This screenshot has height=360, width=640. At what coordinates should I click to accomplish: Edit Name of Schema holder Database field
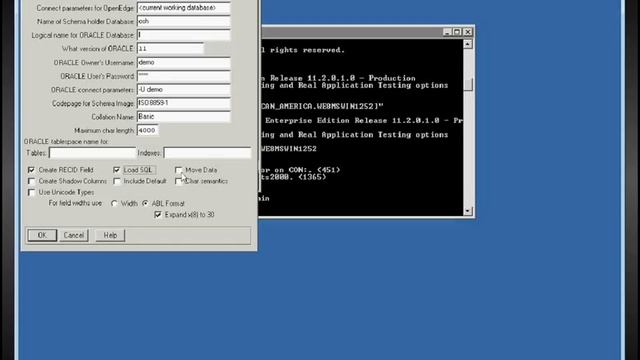coord(184,21)
